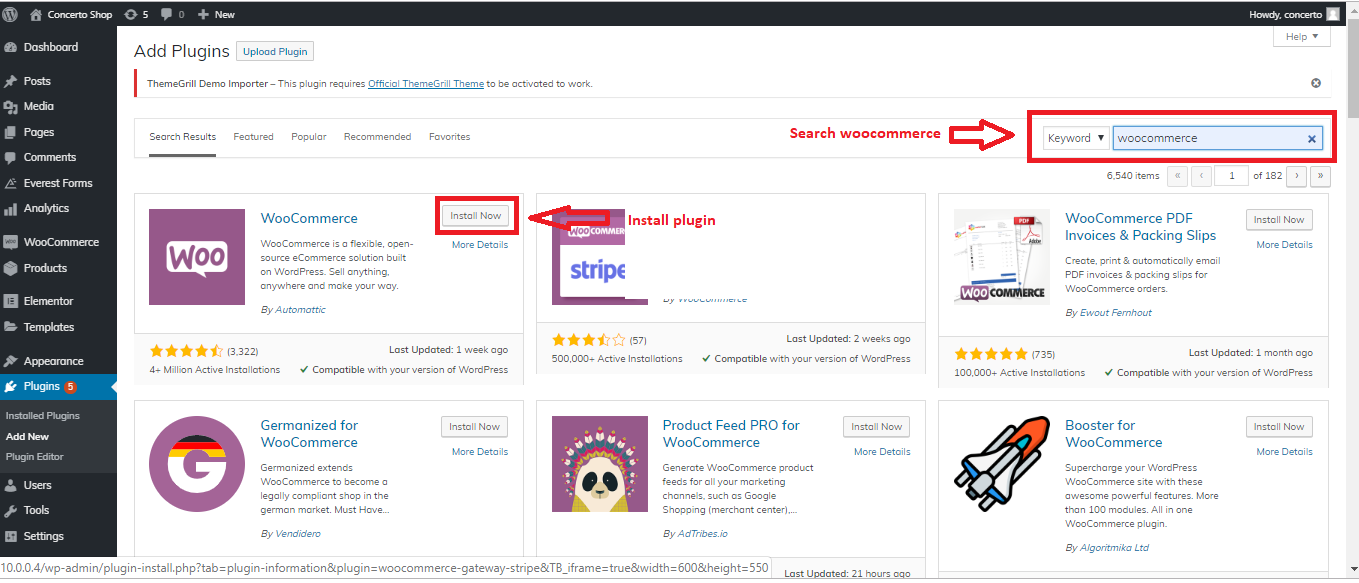Click the Appearance paintbrush icon in sidebar

tap(11, 361)
